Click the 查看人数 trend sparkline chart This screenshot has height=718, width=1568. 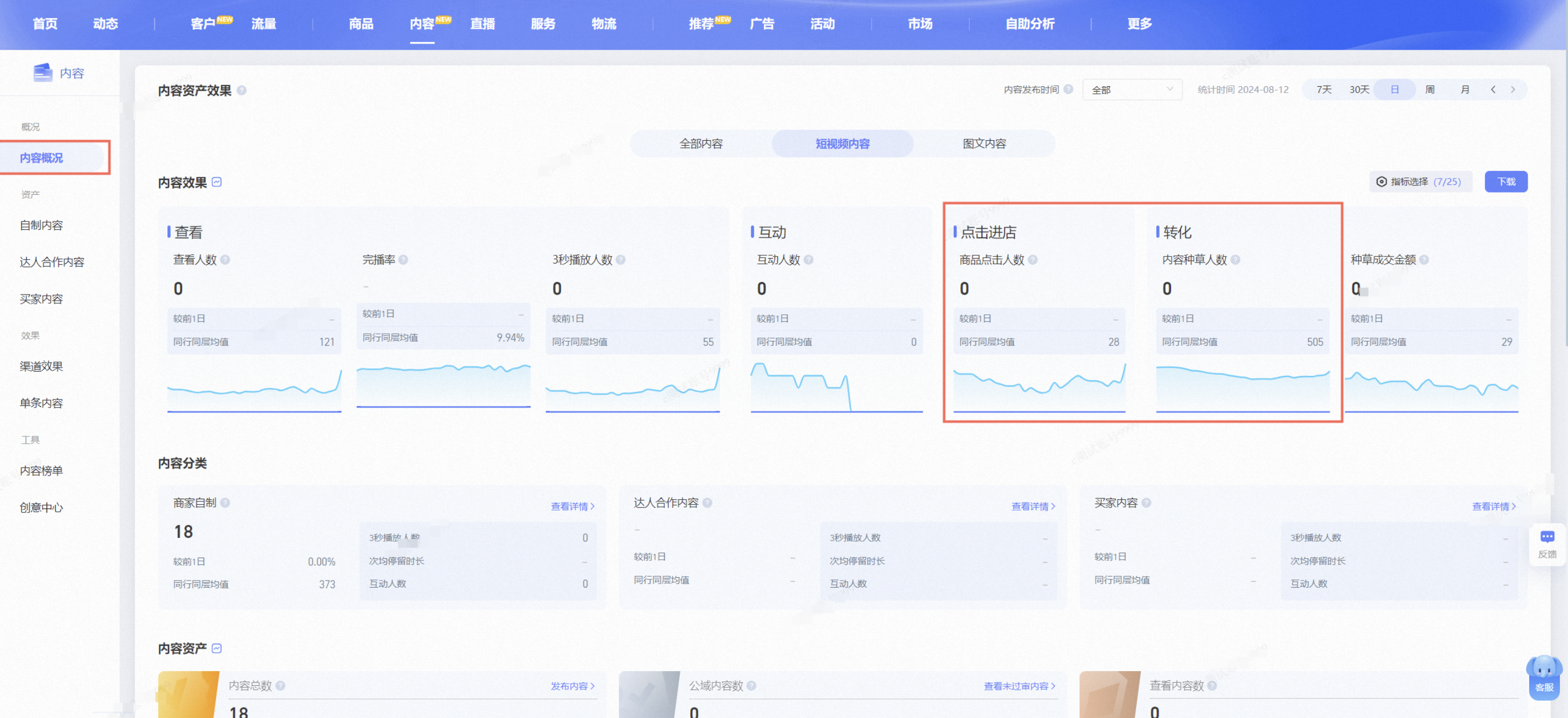[254, 390]
